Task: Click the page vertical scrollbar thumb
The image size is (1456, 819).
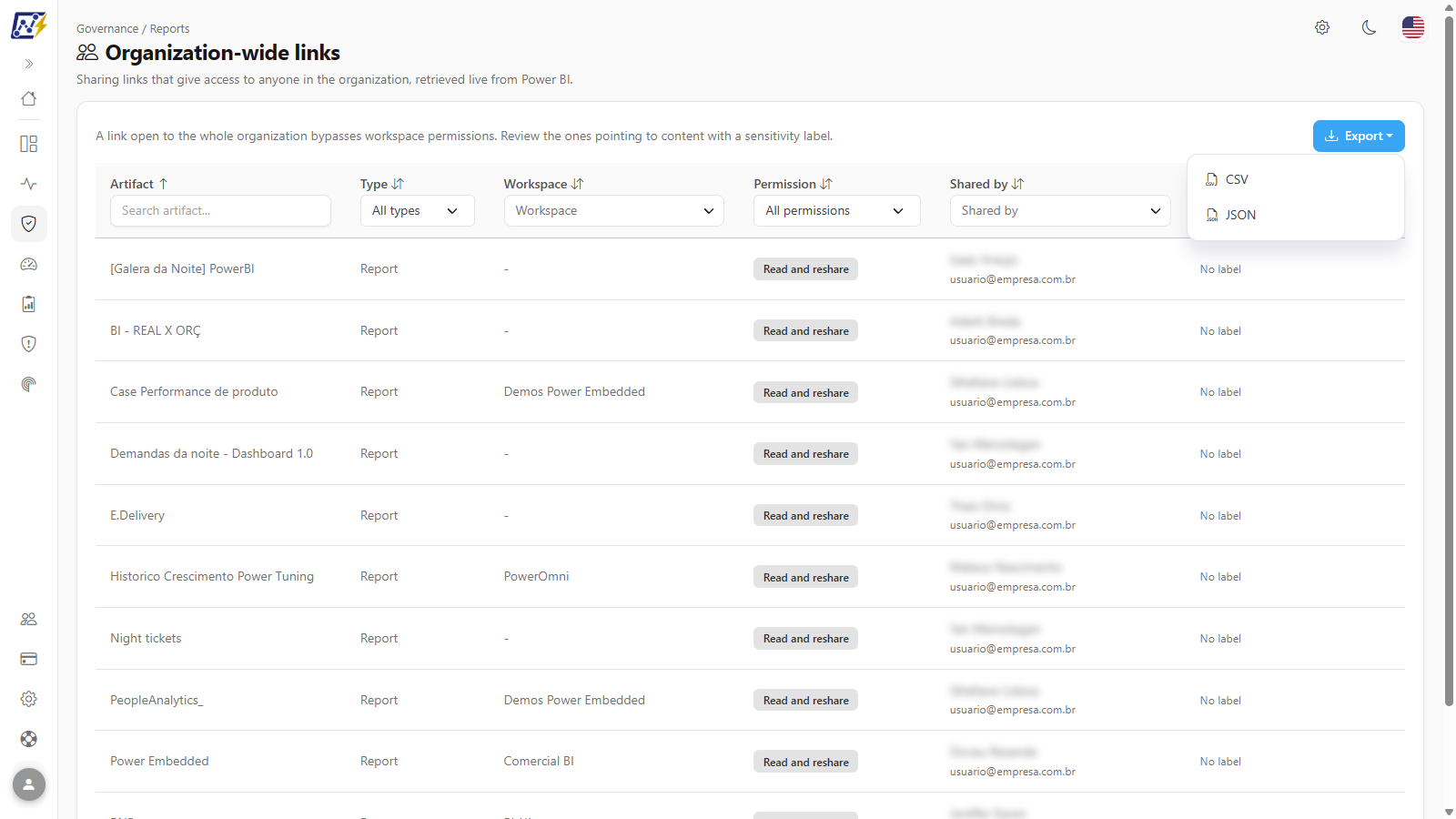Action: tap(1449, 359)
